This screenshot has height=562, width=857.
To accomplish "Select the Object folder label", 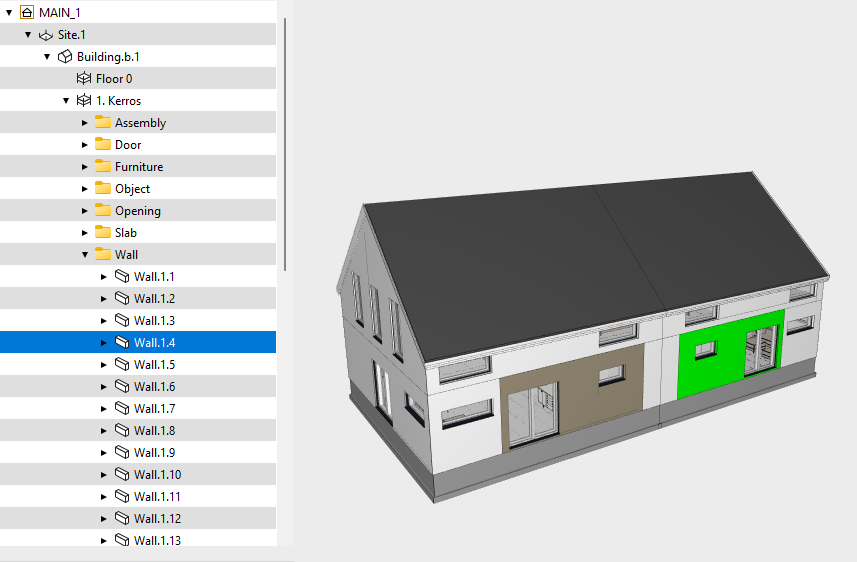I will (x=132, y=189).
